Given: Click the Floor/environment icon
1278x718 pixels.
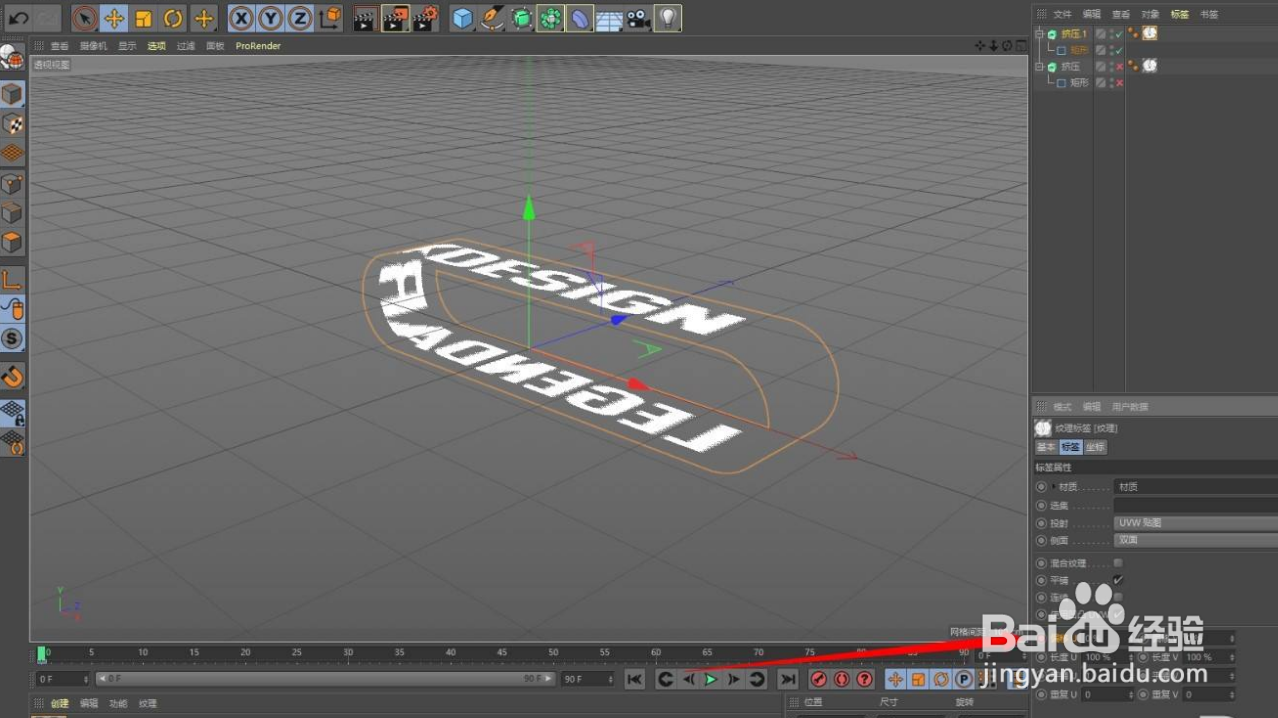Looking at the screenshot, I should click(609, 18).
